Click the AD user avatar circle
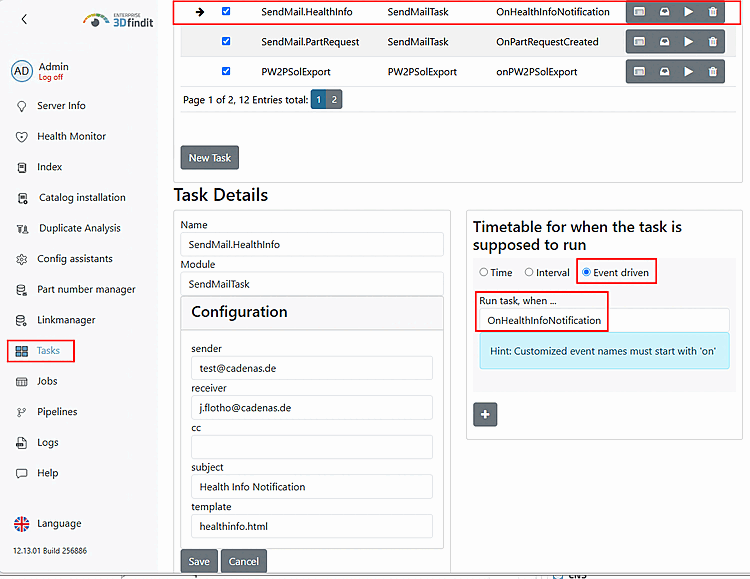Image resolution: width=750 pixels, height=579 pixels. [x=22, y=71]
